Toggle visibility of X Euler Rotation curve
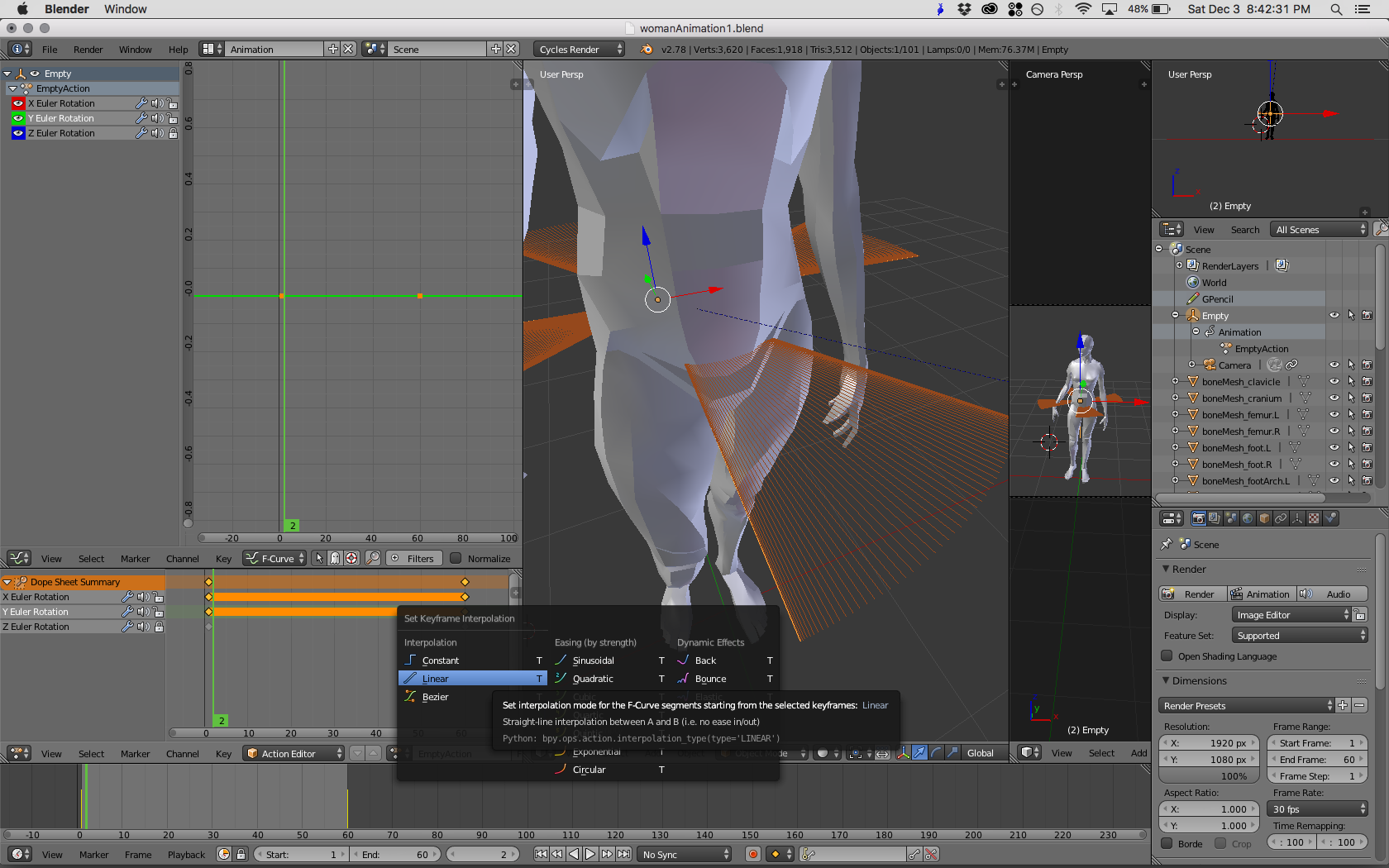Image resolution: width=1389 pixels, height=868 pixels. click(18, 103)
